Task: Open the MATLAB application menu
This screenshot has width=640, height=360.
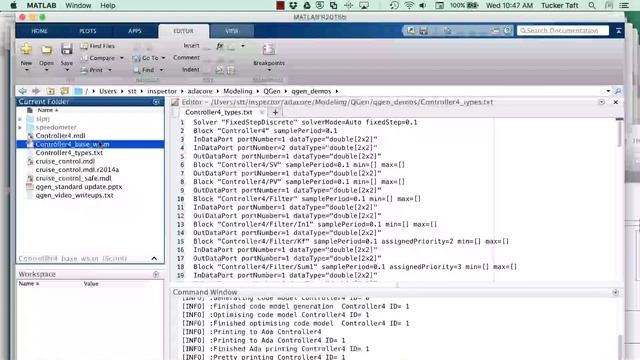Action: coord(41,5)
